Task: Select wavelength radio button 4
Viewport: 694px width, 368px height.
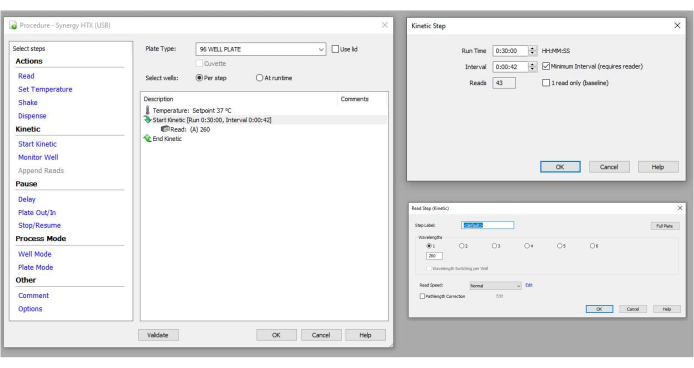Action: point(527,246)
